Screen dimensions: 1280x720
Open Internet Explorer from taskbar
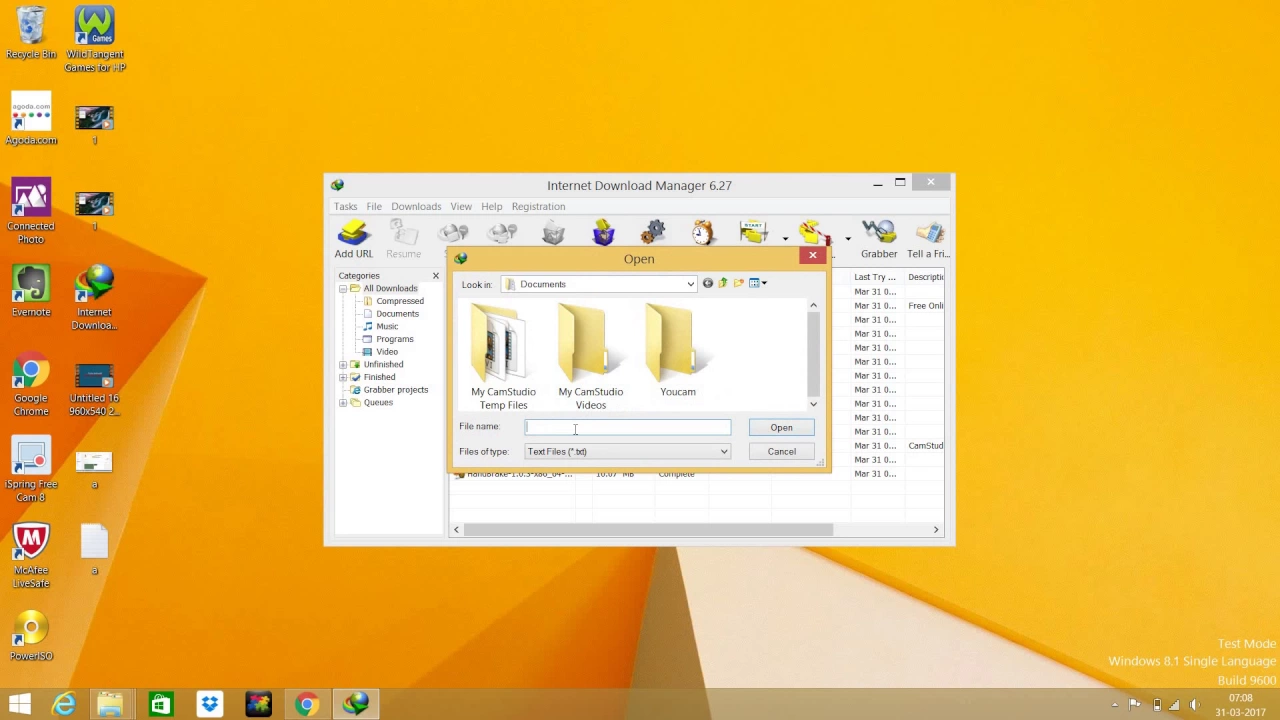[x=63, y=704]
